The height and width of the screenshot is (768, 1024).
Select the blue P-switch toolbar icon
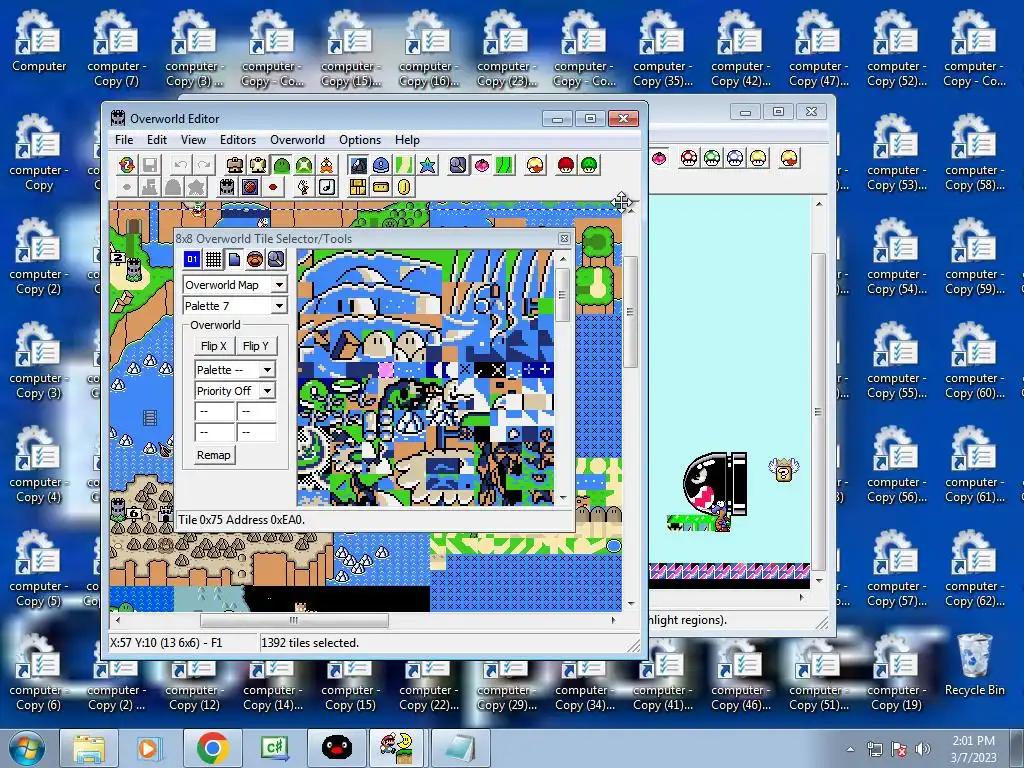[x=381, y=165]
